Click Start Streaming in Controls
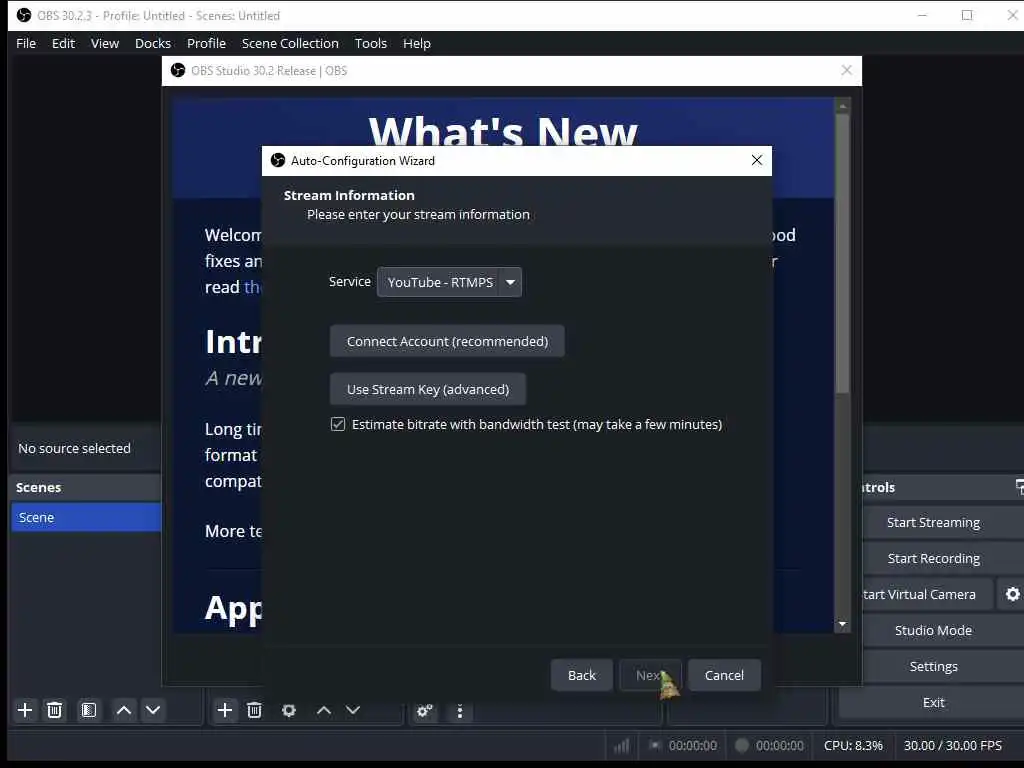 tap(933, 522)
